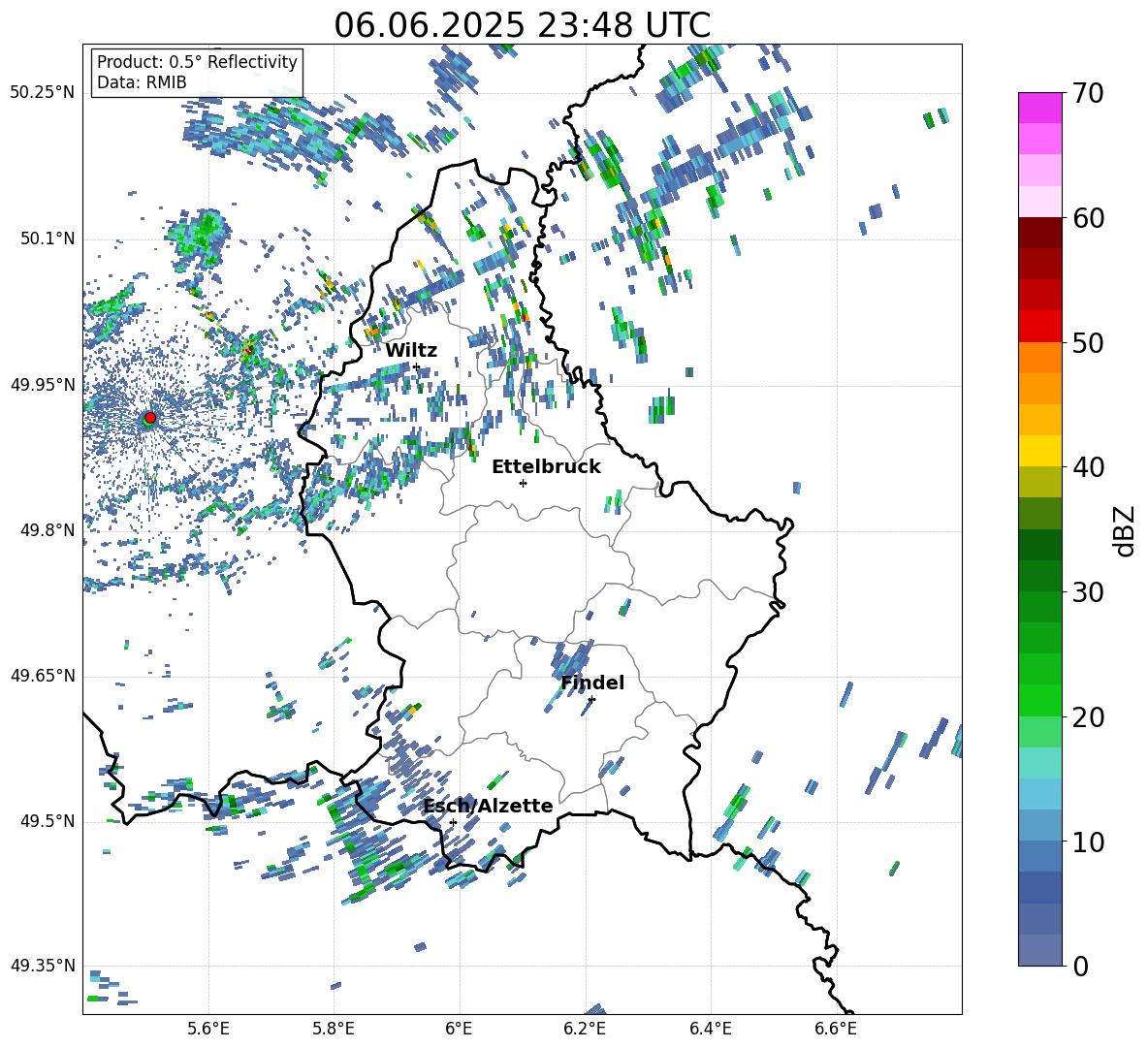Click the latitude label 50.1°N
The width and height of the screenshot is (1148, 1048).
click(x=47, y=238)
